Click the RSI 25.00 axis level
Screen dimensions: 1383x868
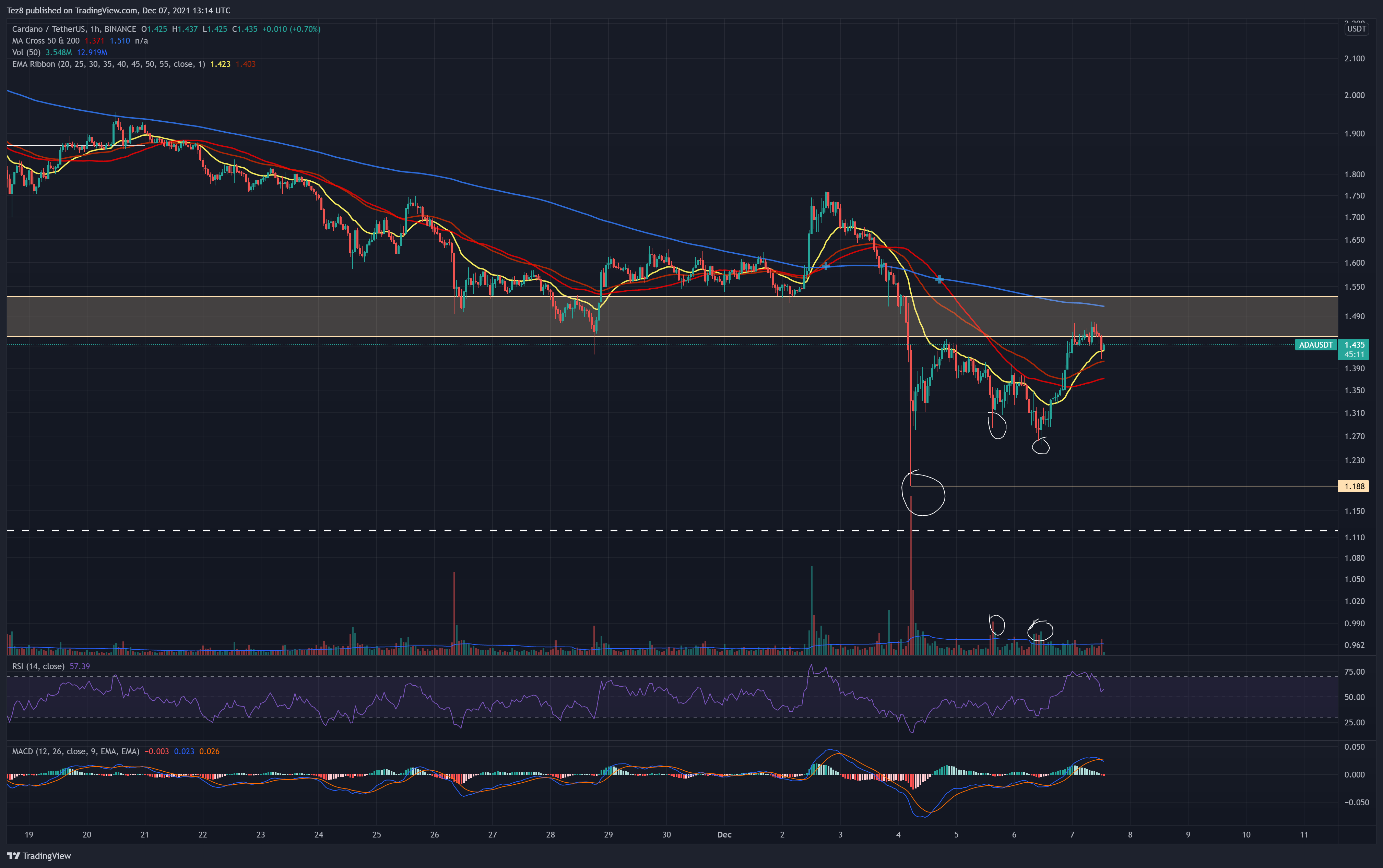point(1354,722)
